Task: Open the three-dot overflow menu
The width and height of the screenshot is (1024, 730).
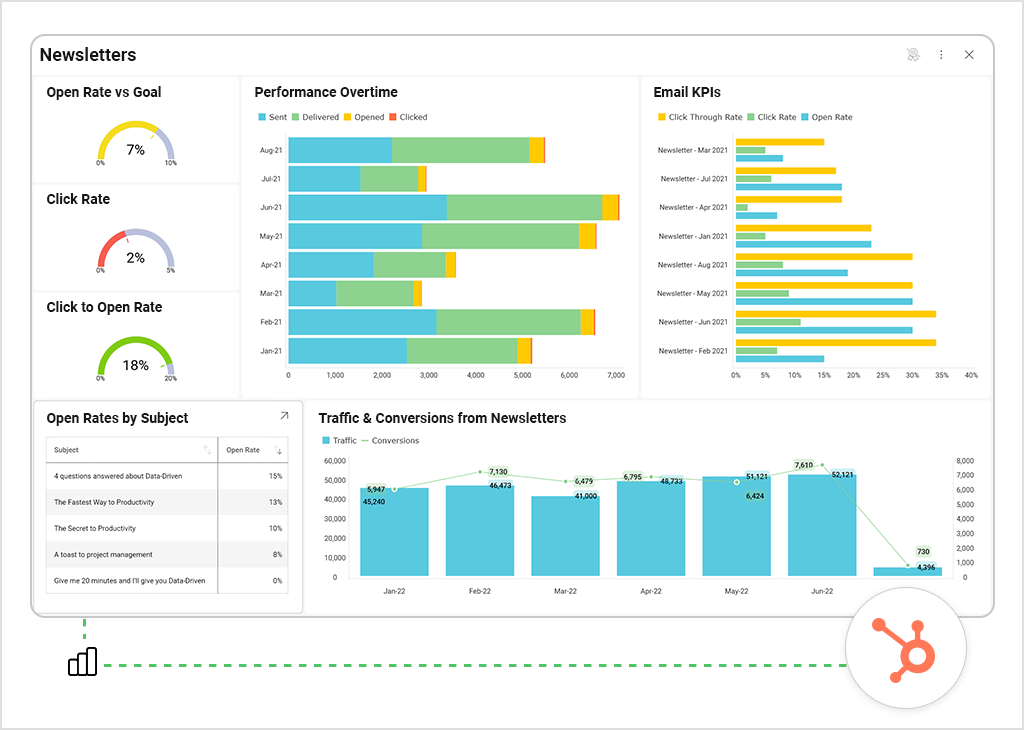Action: coord(941,55)
